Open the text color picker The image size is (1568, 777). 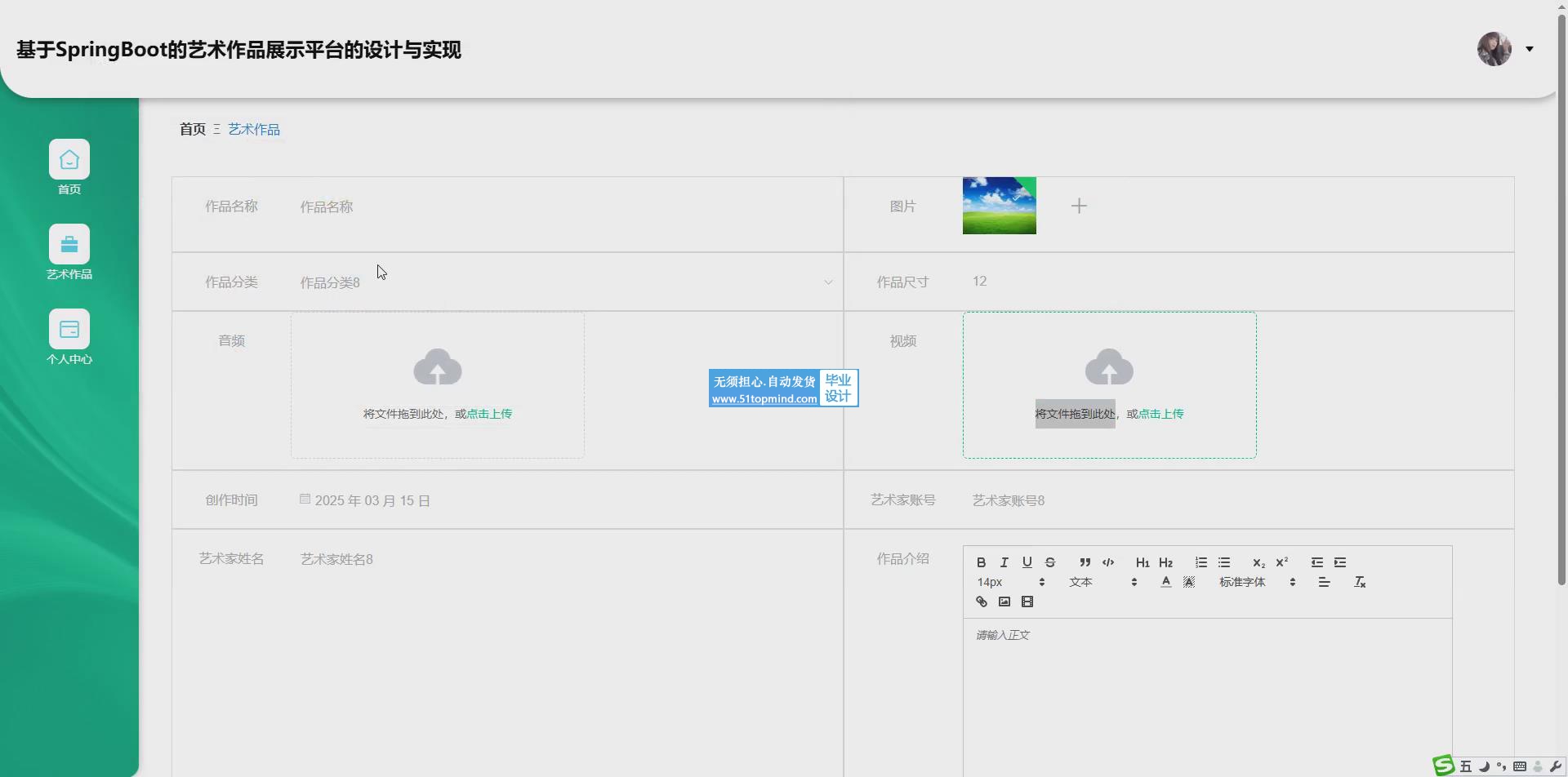coord(1165,582)
